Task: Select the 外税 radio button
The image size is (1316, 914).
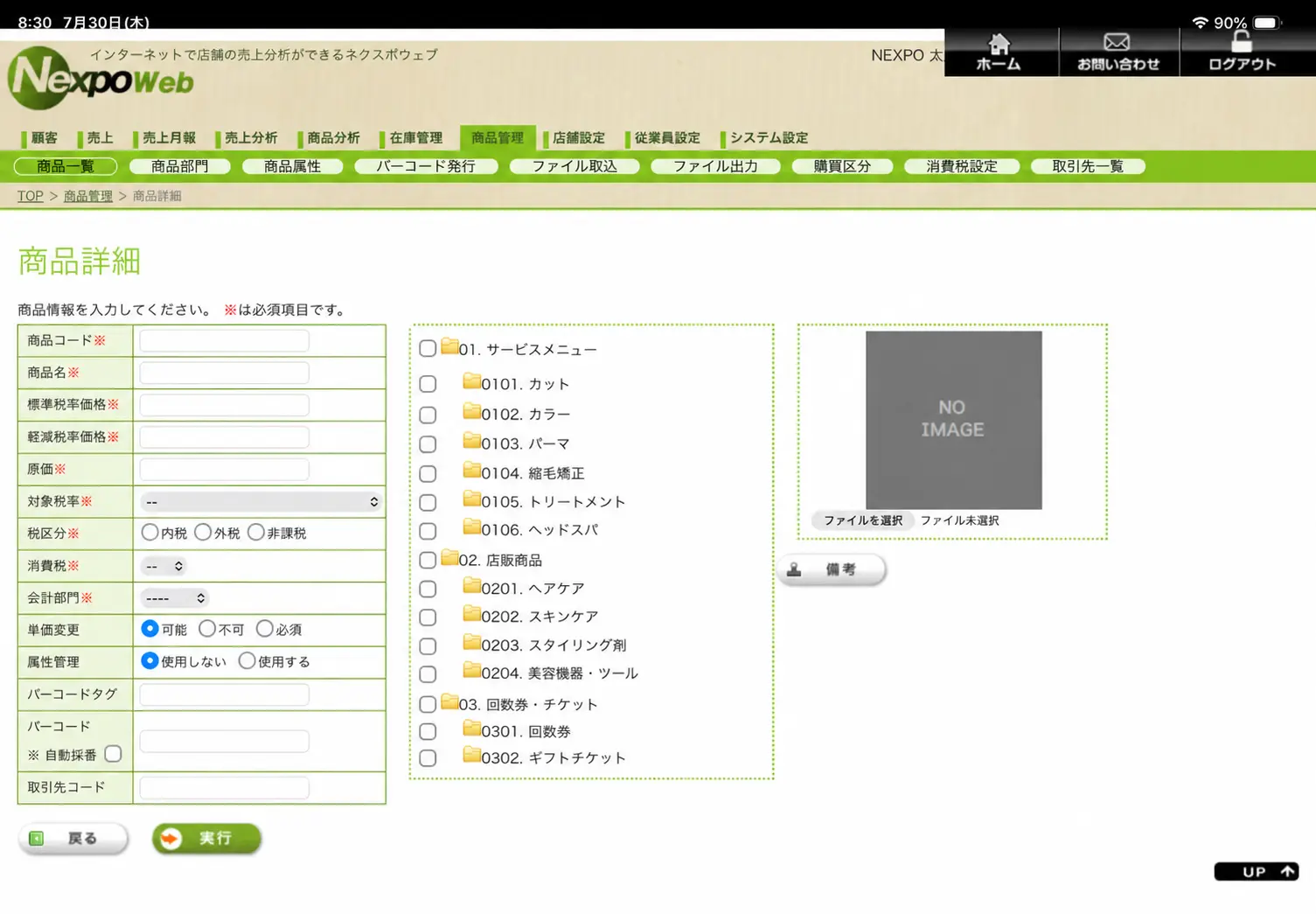Action: click(x=203, y=532)
